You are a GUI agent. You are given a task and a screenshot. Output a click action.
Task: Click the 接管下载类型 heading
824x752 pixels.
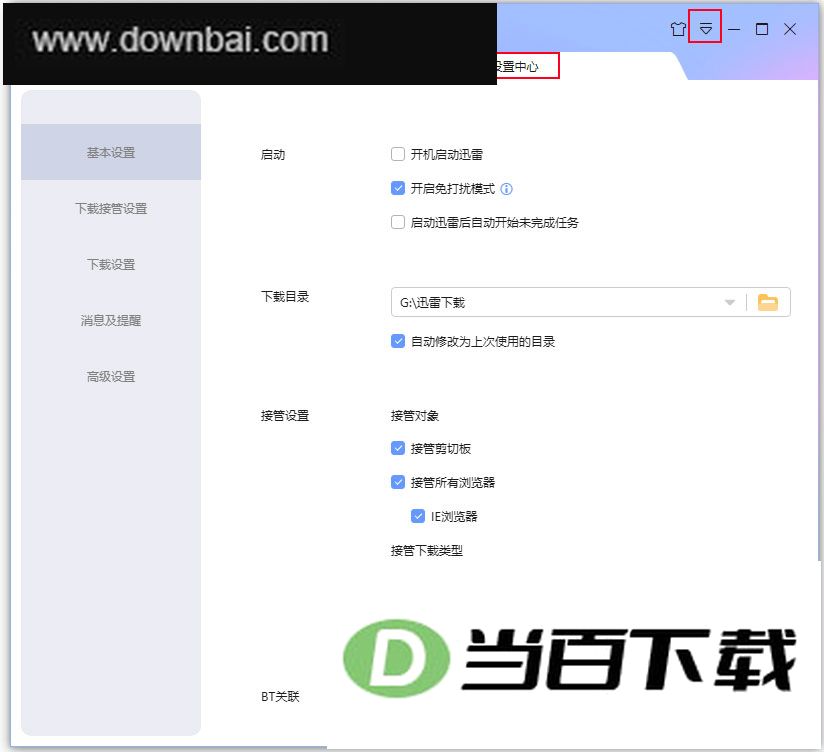coord(427,551)
